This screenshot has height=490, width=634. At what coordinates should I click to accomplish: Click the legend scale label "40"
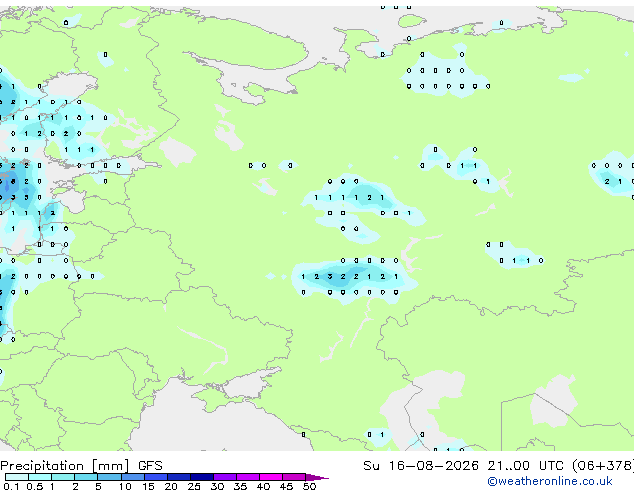coord(263,486)
